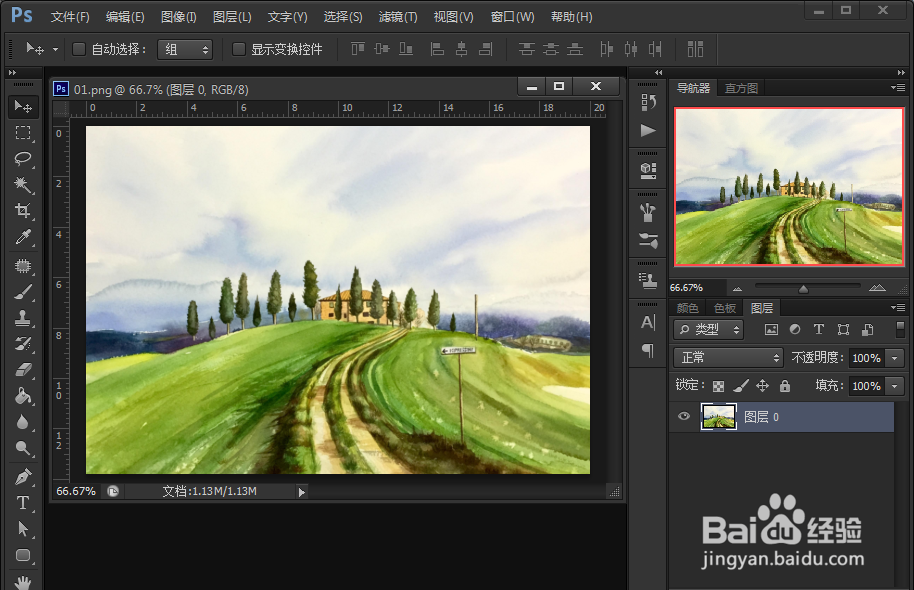The image size is (914, 590).
Task: Select the Blur tool
Action: click(x=23, y=422)
